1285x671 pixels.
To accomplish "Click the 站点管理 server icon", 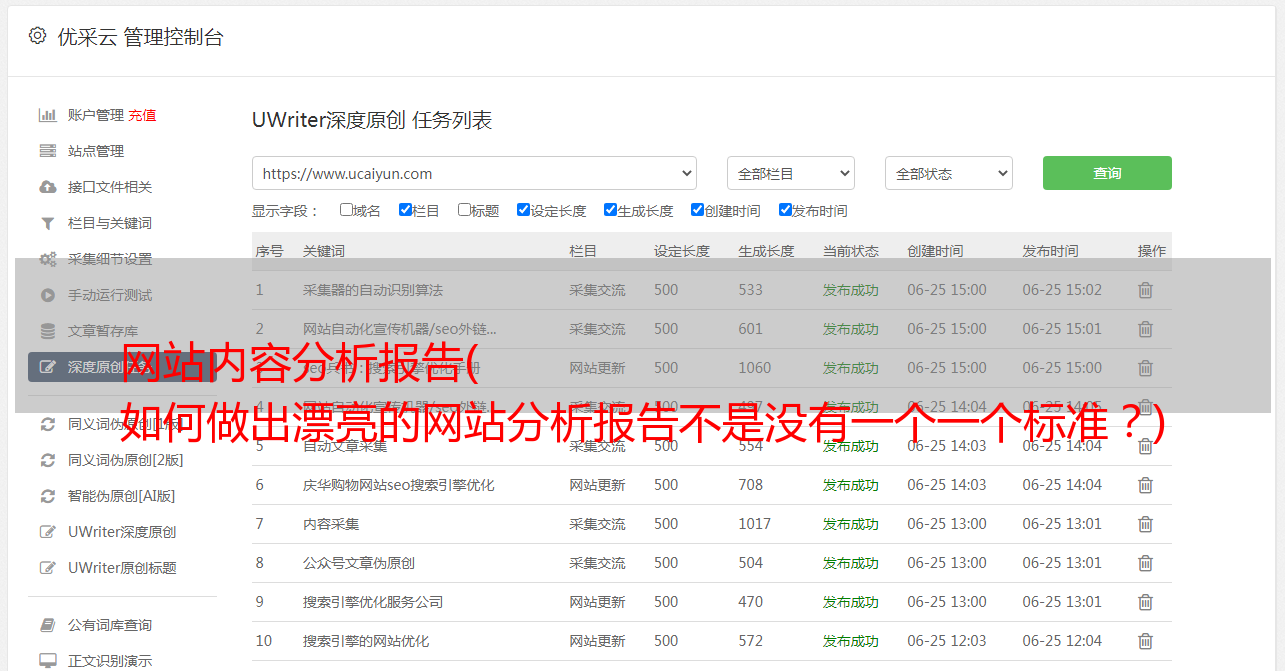I will point(47,151).
